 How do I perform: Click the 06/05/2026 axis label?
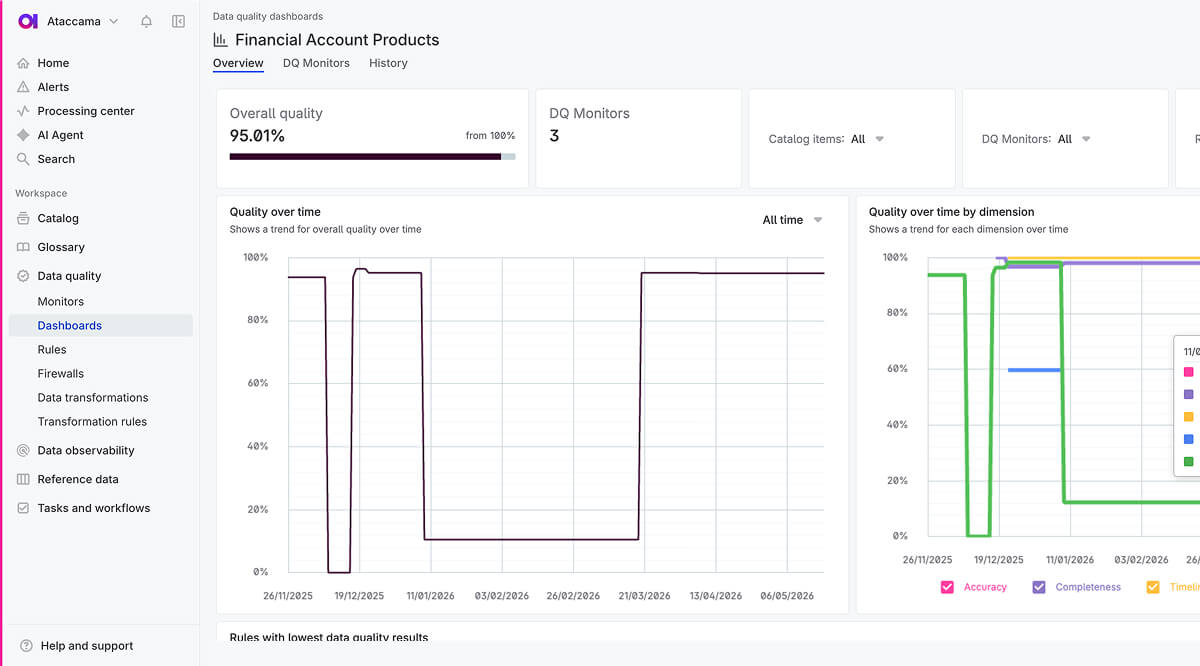788,596
